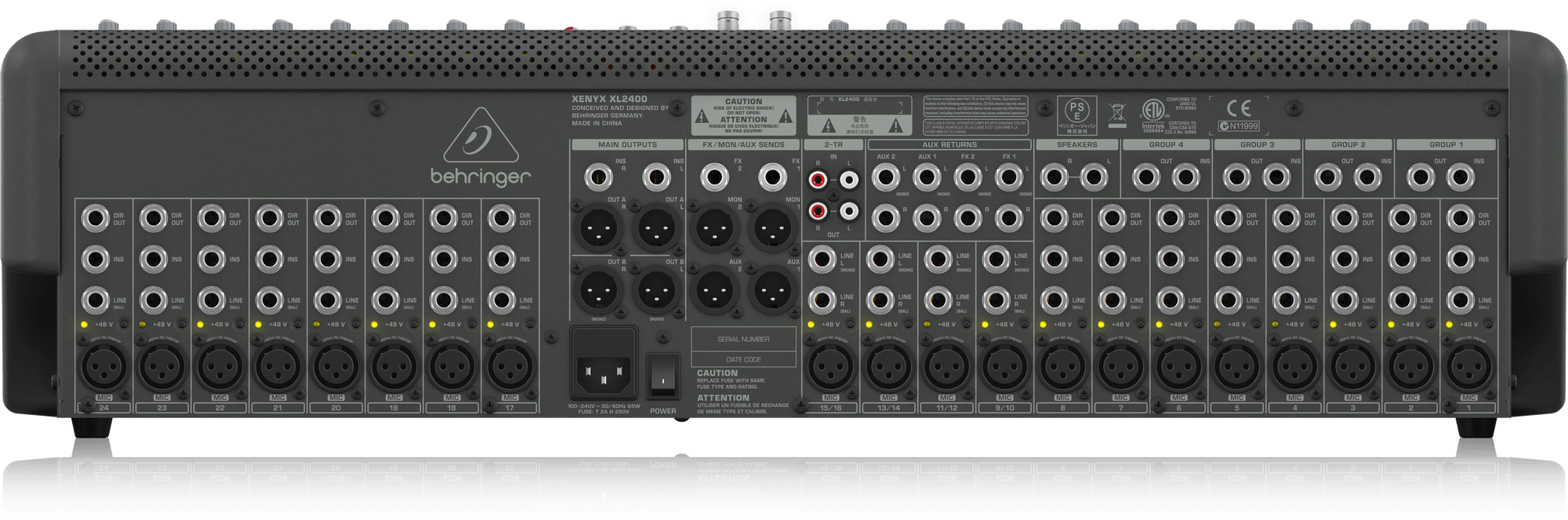Click the SPEAKERS L output jack
Viewport: 1568px width, 520px height.
1094,178
